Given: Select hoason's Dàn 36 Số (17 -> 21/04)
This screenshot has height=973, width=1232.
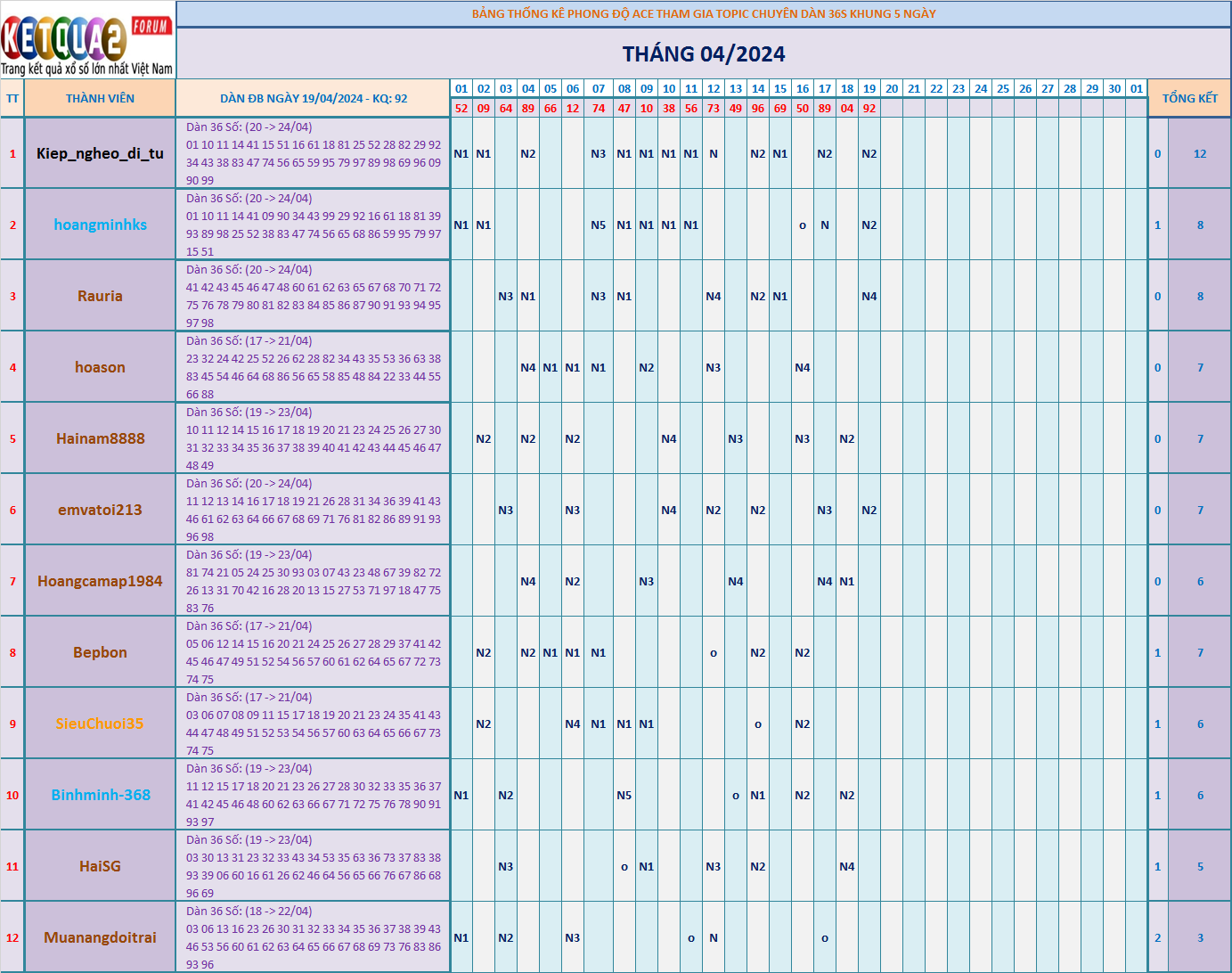Looking at the screenshot, I should tap(249, 341).
